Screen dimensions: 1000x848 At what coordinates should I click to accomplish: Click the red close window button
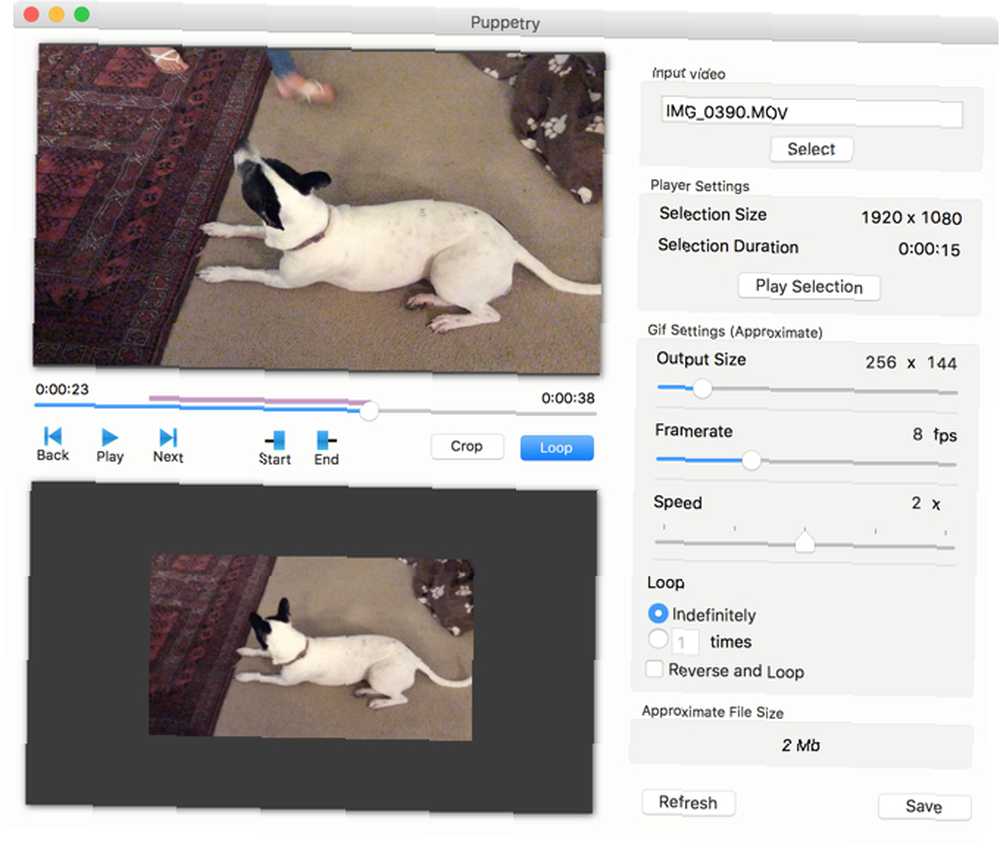31,14
